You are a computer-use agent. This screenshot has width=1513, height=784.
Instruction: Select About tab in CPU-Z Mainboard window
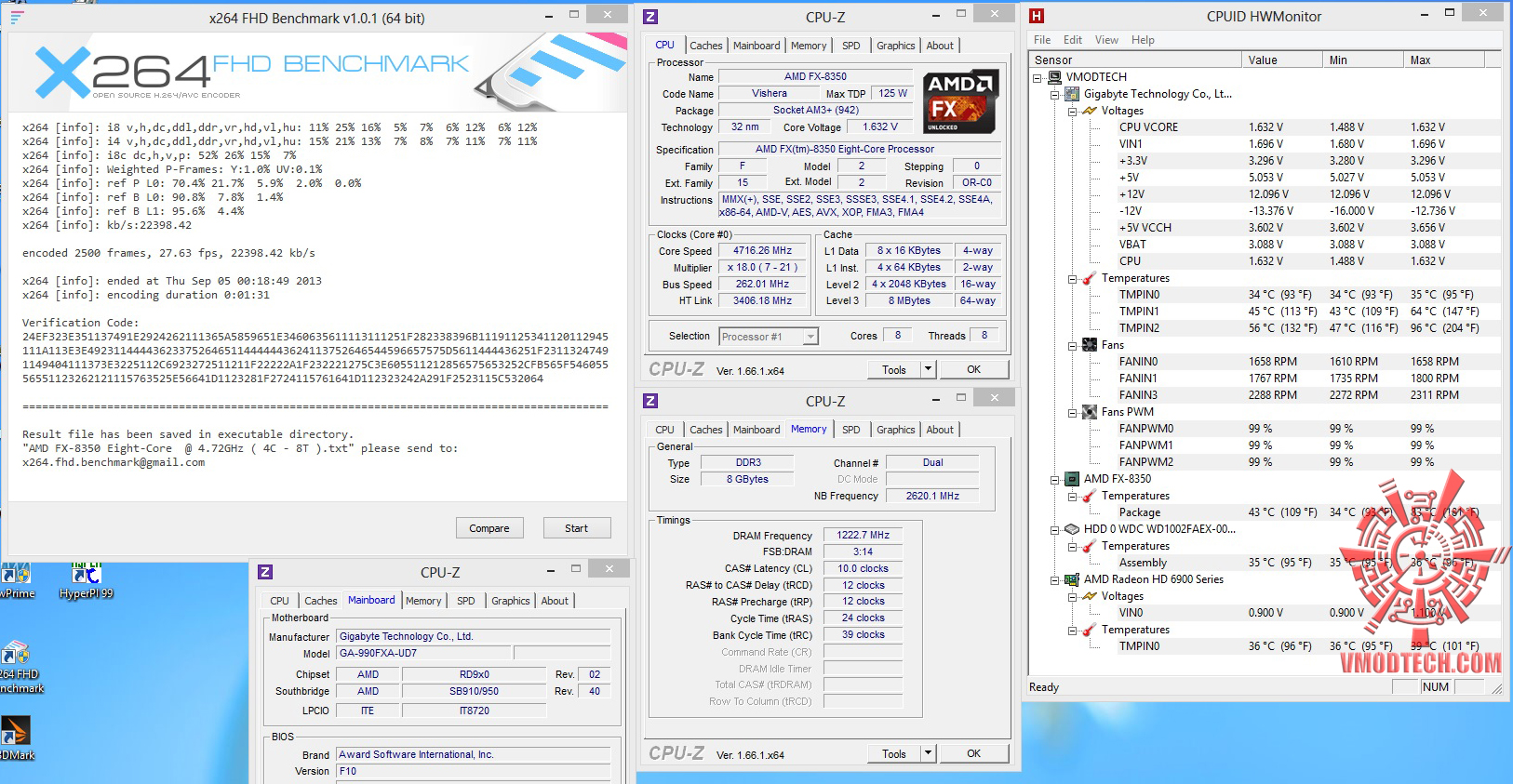click(x=555, y=601)
